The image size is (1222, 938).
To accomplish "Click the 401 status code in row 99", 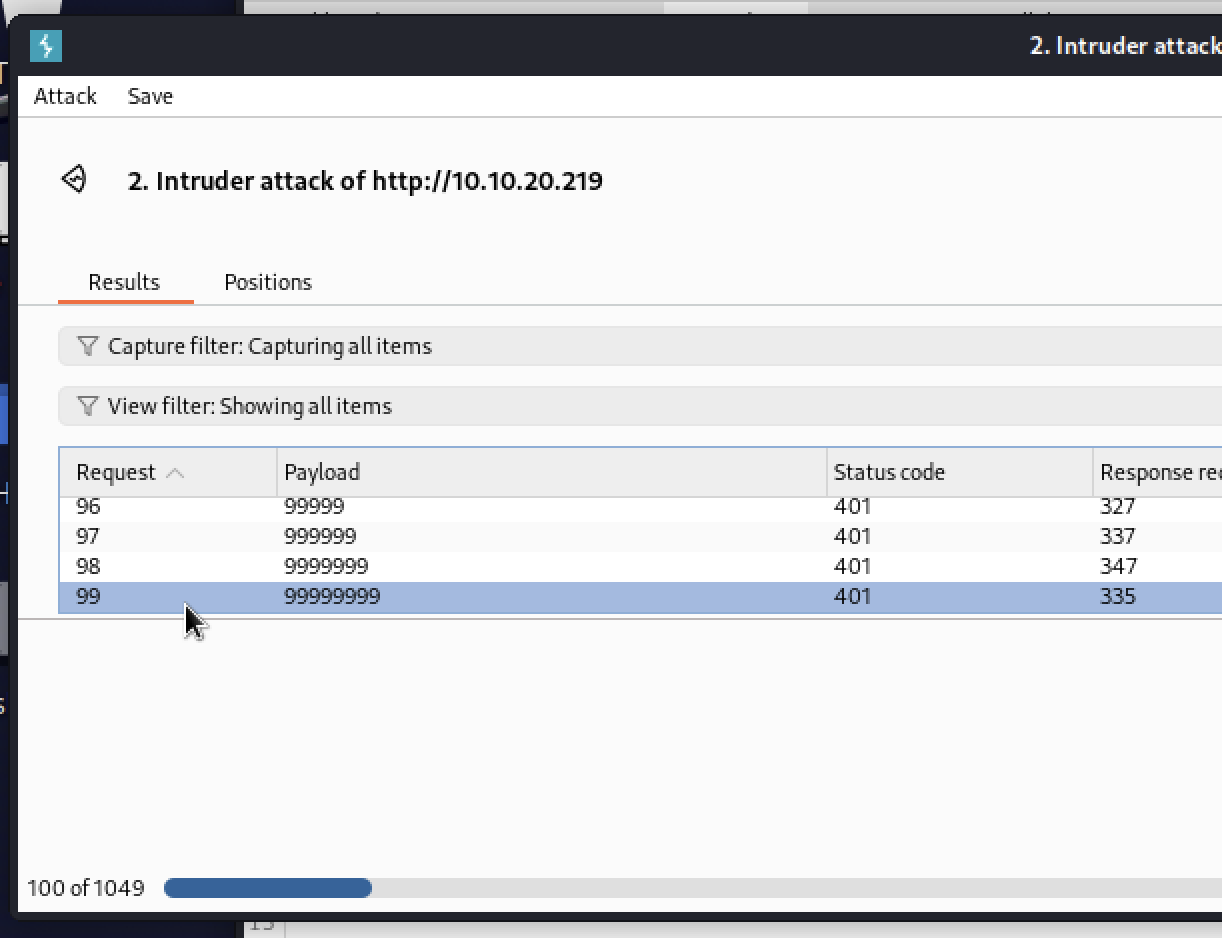I will 852,596.
